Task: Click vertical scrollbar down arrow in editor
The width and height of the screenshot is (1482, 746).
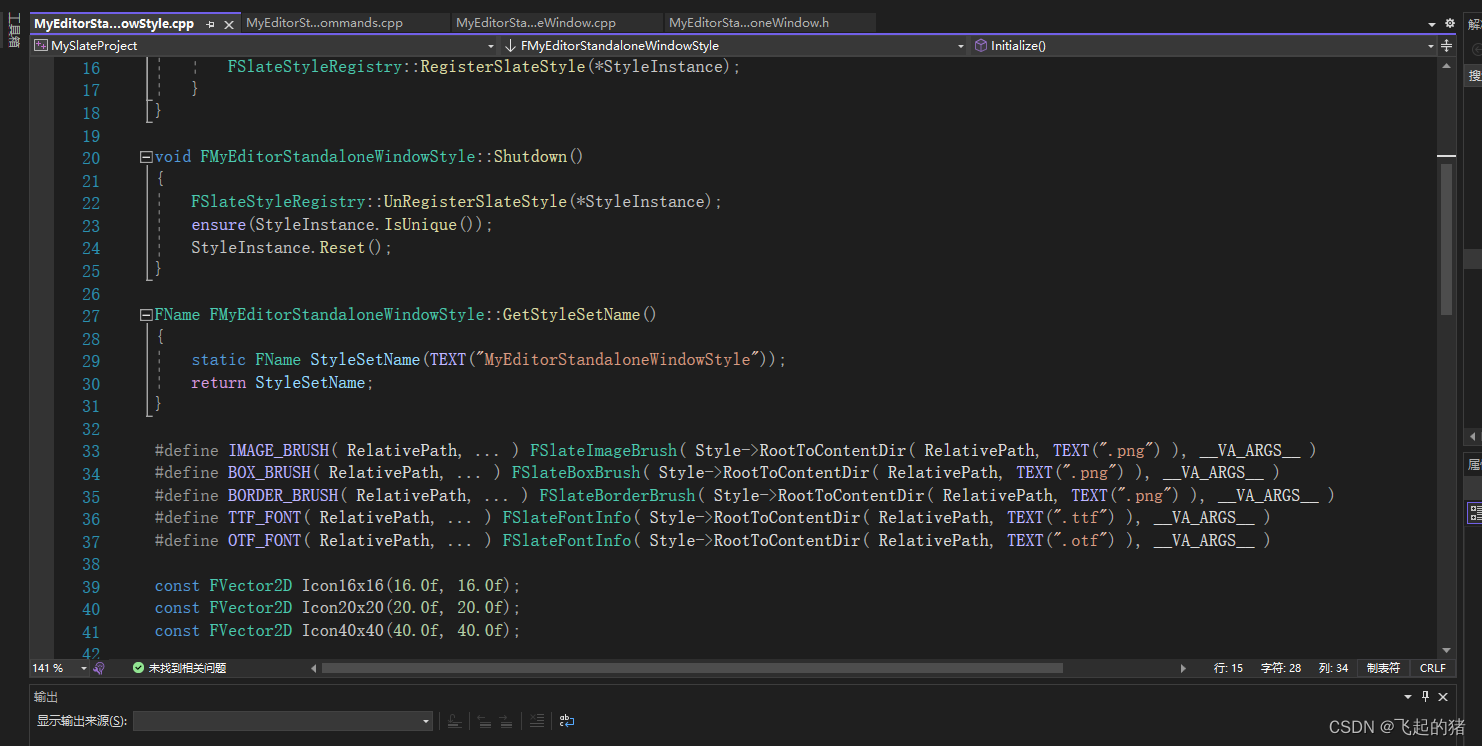Action: (x=1446, y=650)
